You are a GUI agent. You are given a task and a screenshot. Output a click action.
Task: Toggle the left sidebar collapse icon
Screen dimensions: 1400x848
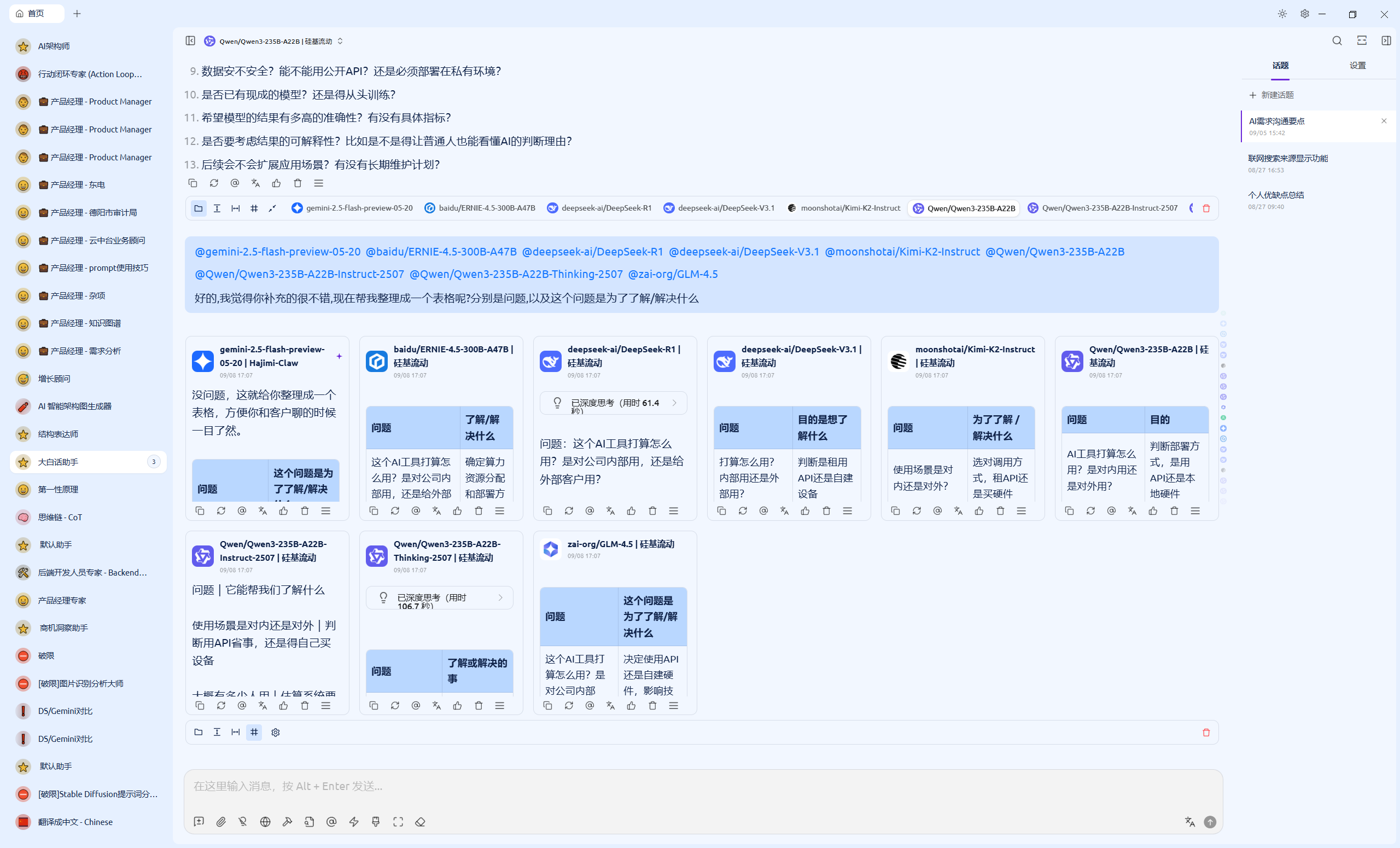(x=190, y=41)
